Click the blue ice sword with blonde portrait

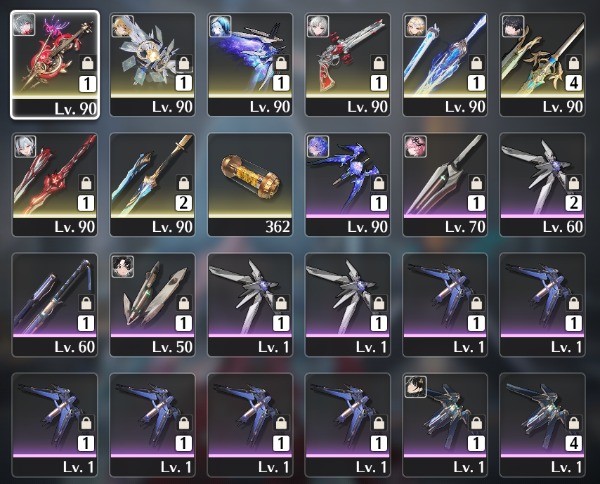(x=445, y=65)
